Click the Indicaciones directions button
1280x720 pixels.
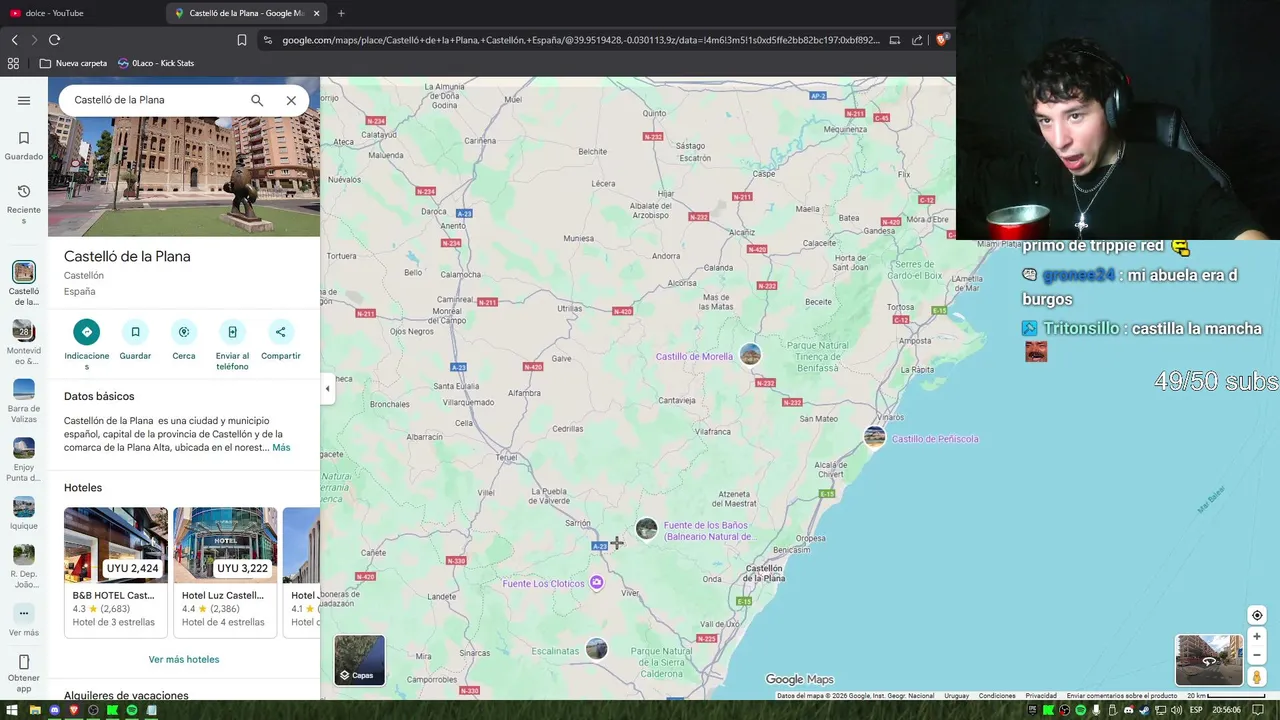tap(87, 332)
